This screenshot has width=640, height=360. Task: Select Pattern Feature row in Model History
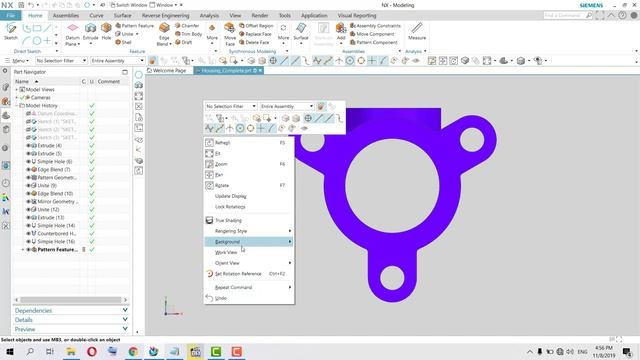(57, 249)
